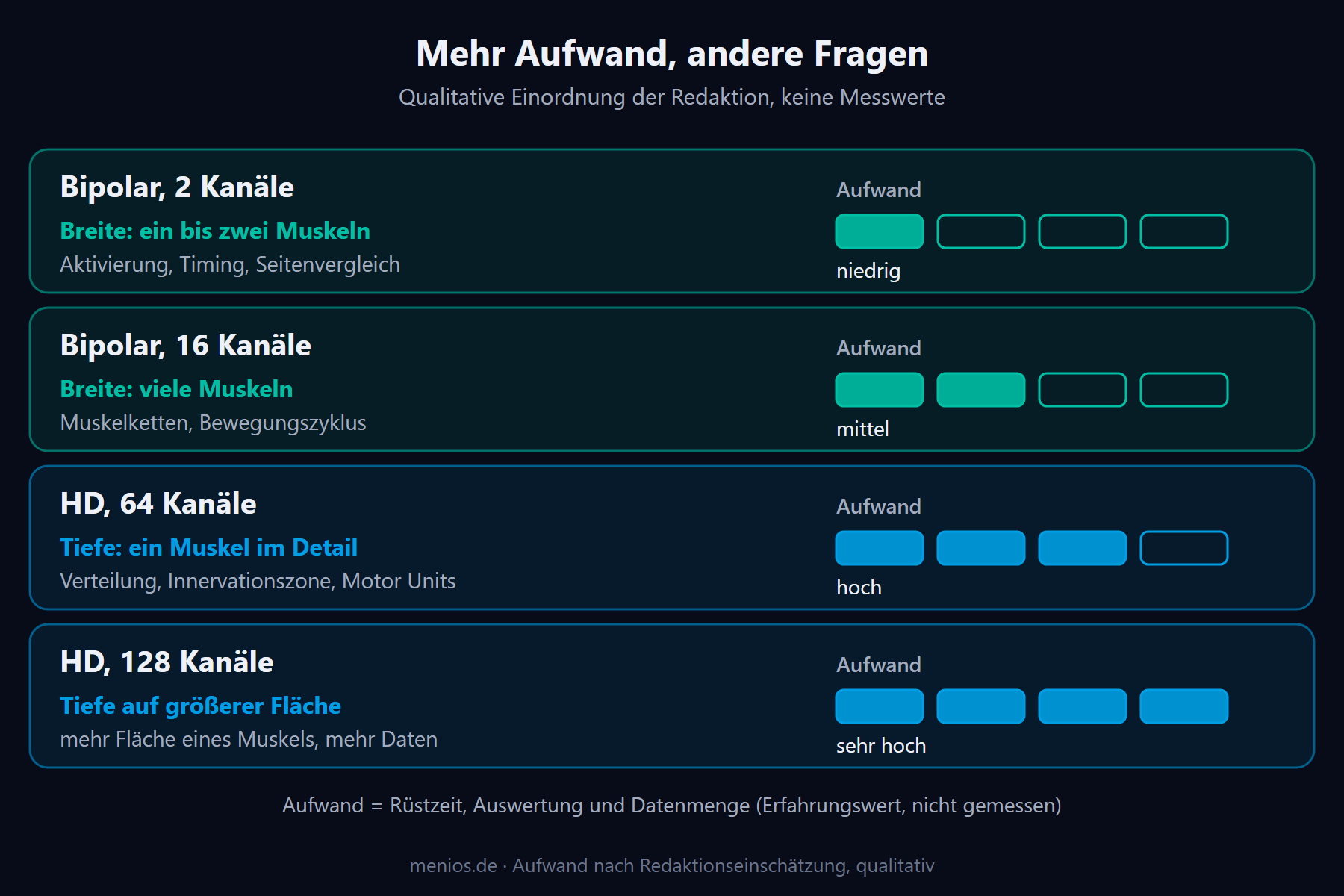Click the Aufwand label in Bipolar 16 Kanäle card

coord(879,348)
